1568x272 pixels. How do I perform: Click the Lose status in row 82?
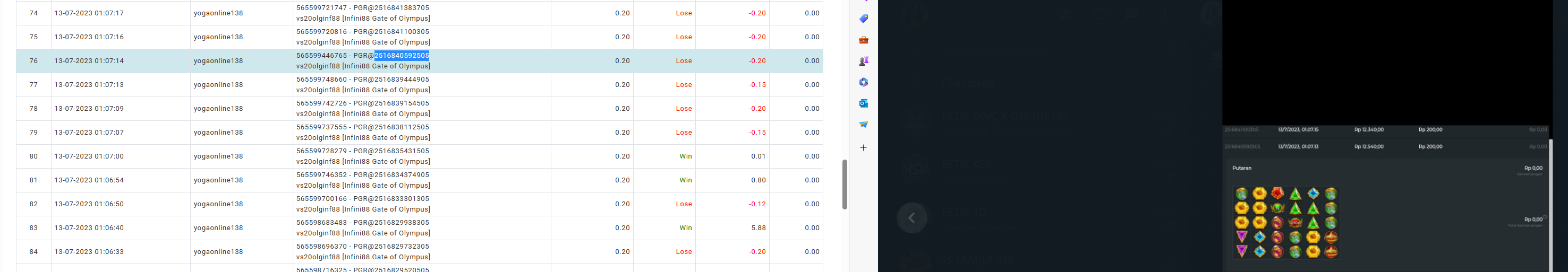click(684, 204)
